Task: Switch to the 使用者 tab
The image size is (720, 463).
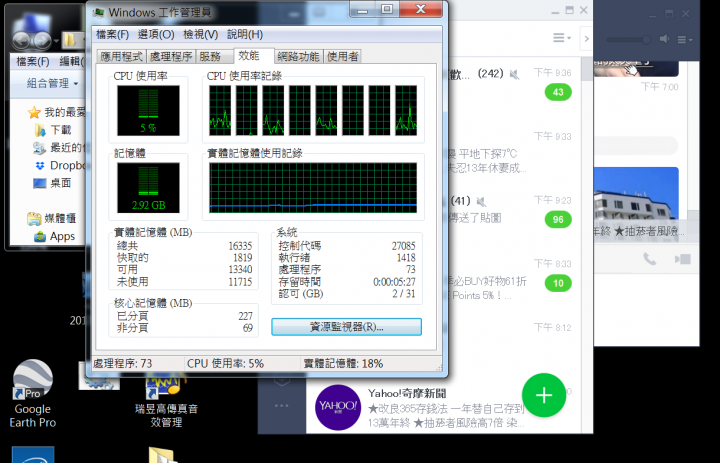Action: point(342,56)
